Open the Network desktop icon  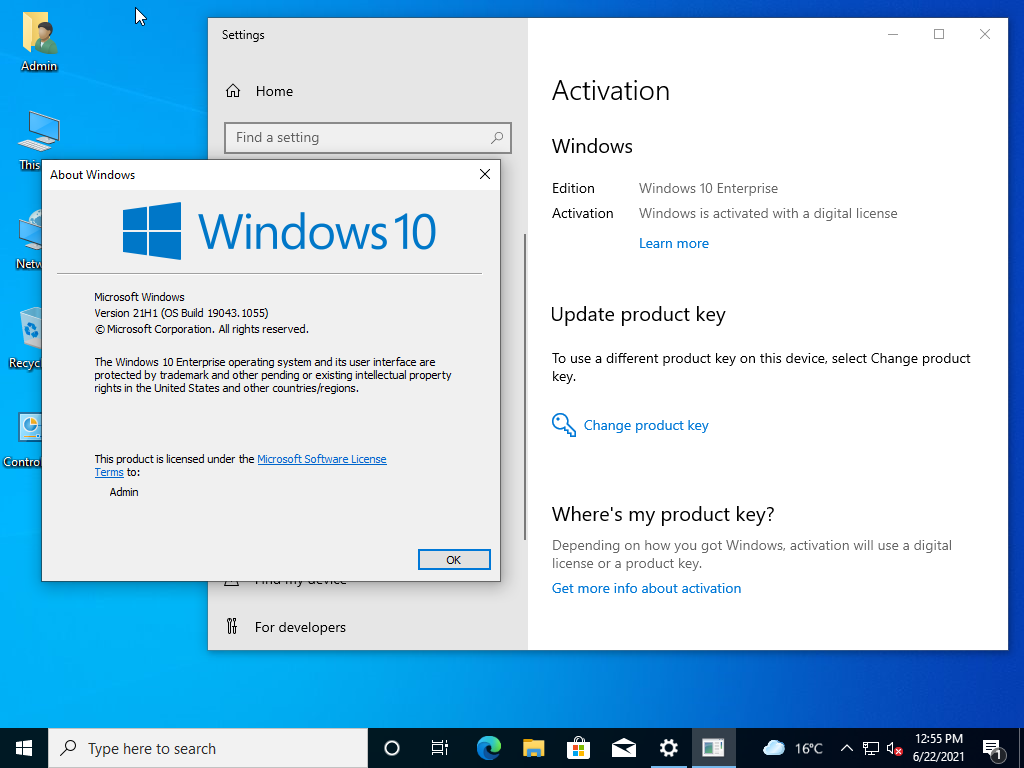pos(29,240)
